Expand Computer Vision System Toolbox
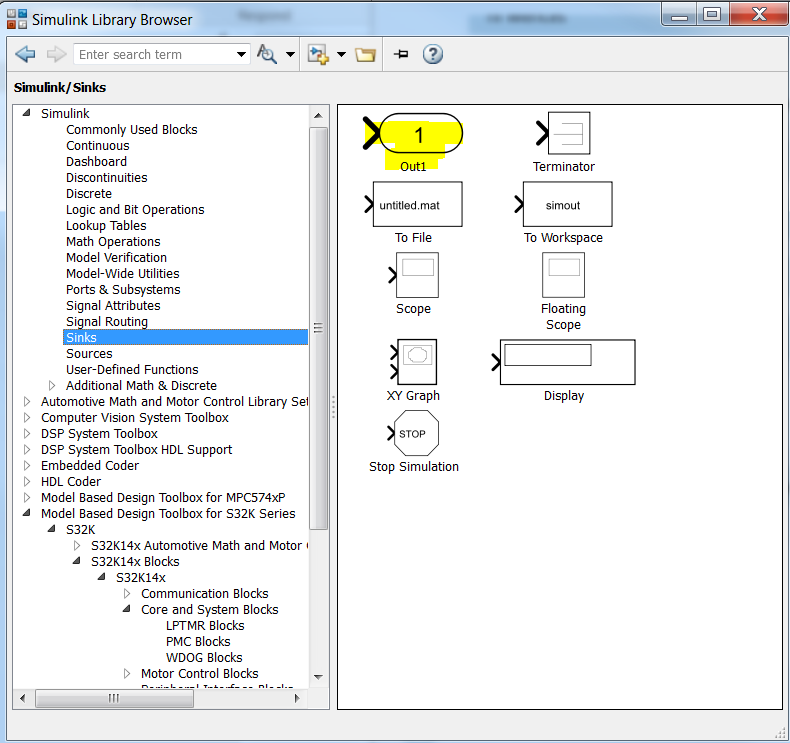 (x=27, y=418)
